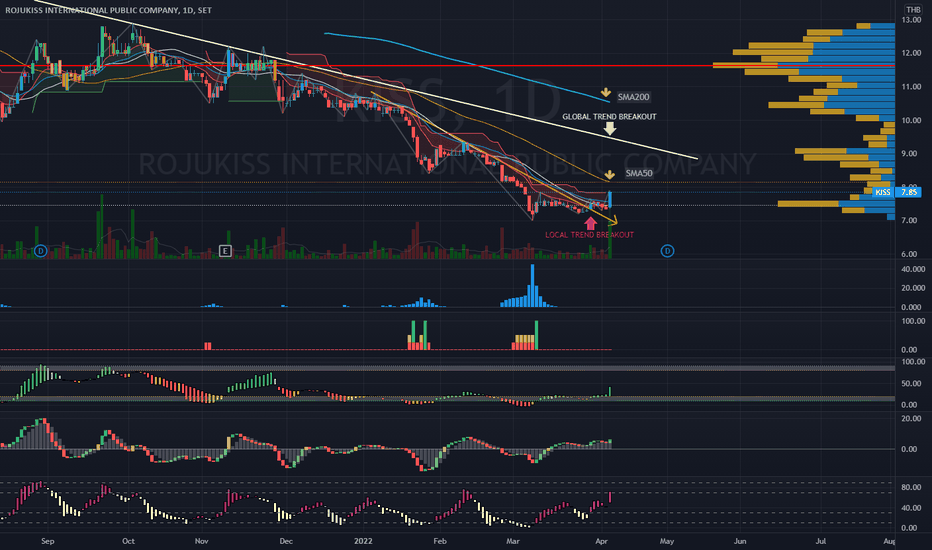Screen dimensions: 932x550
Task: Click the Feb label on time axis
Action: click(x=439, y=541)
